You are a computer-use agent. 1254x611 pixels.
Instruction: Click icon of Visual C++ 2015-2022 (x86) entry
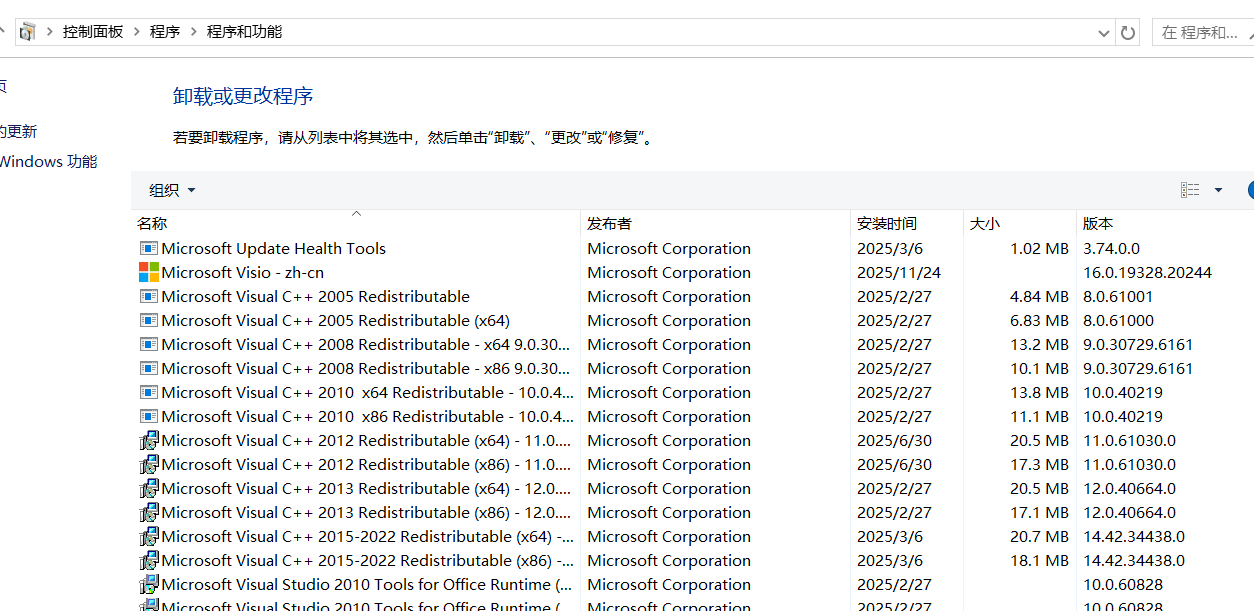[x=148, y=560]
